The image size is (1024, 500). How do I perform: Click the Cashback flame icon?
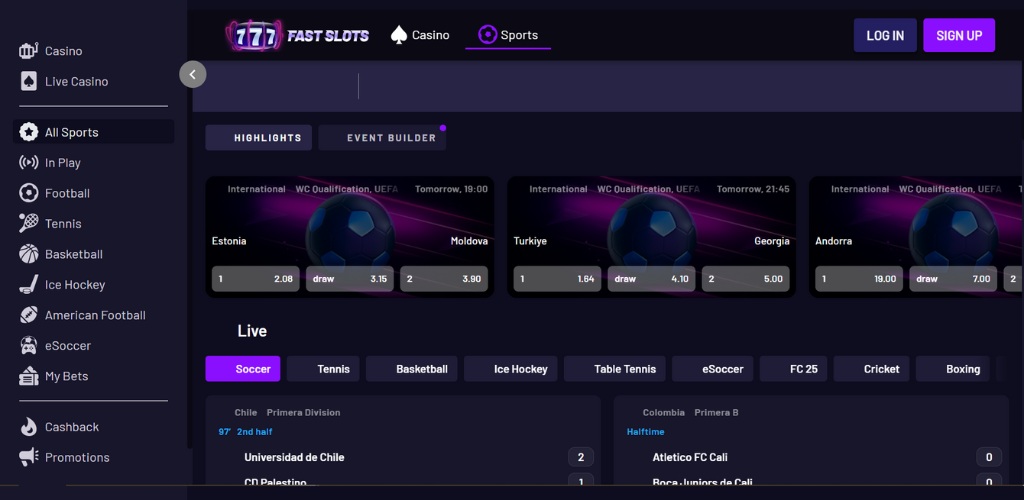28,427
